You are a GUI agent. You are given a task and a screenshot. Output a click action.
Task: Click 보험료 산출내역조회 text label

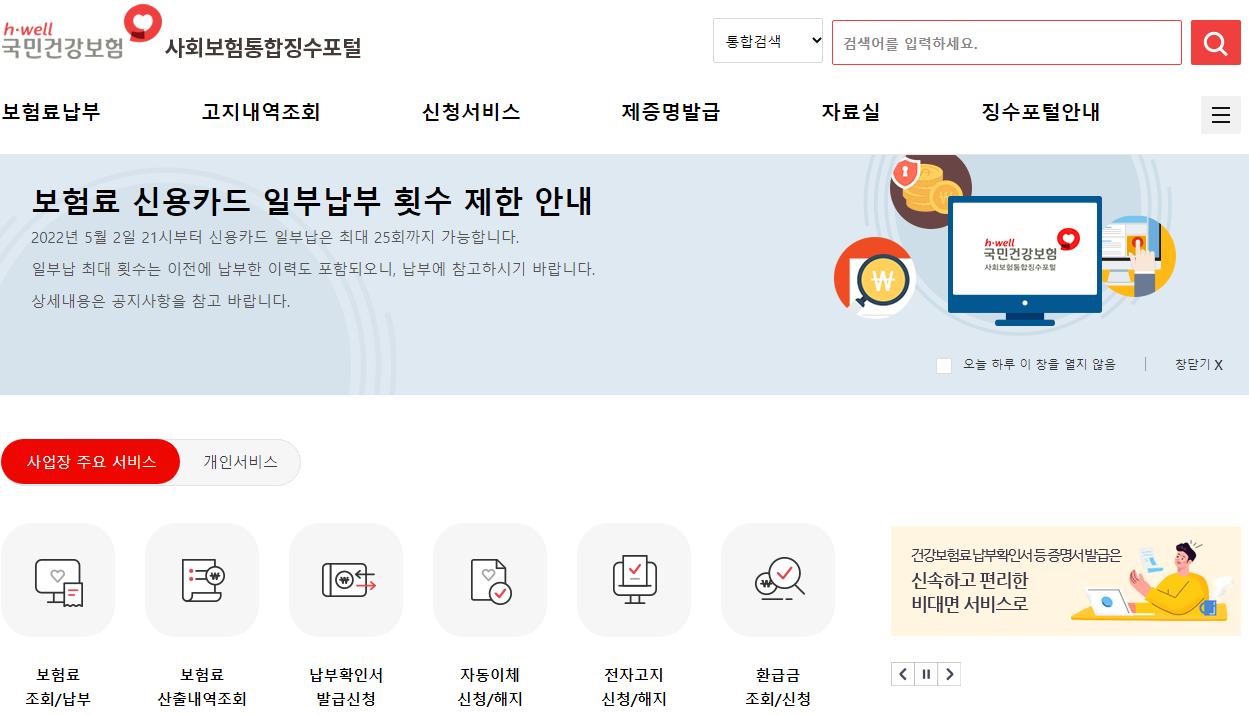[202, 687]
